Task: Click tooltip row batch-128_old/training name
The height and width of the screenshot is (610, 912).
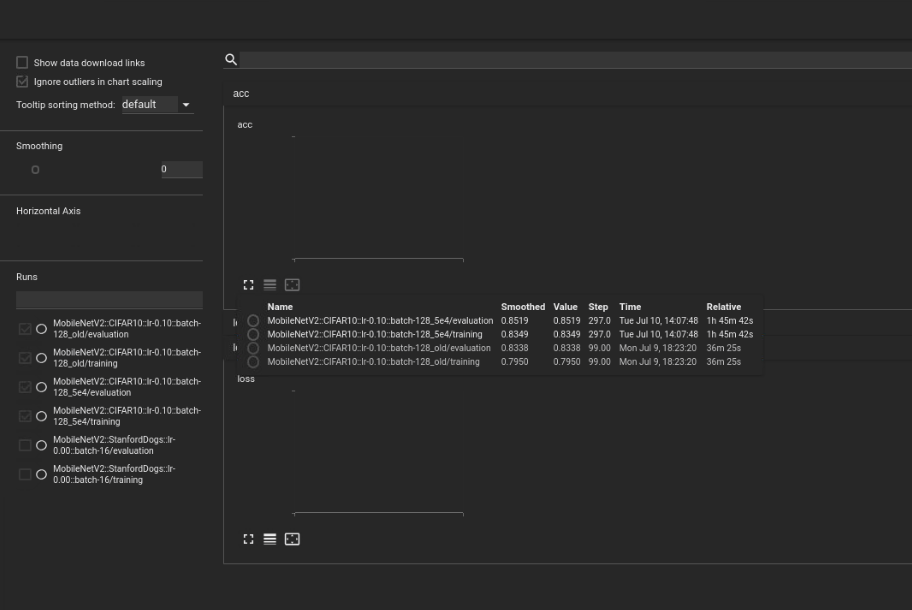Action: (373, 362)
